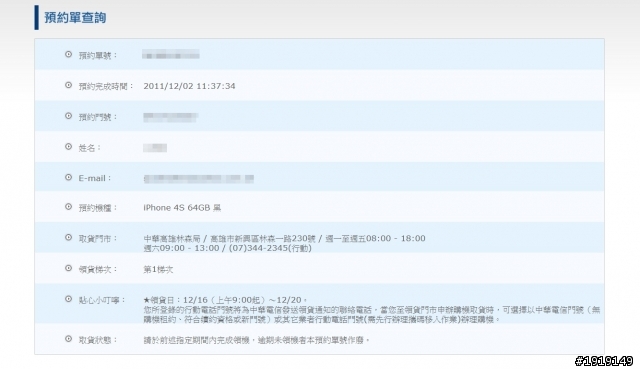640x369 pixels.
Task: Click the timestamp 2011/12/02 11:37:34
Action: [189, 86]
